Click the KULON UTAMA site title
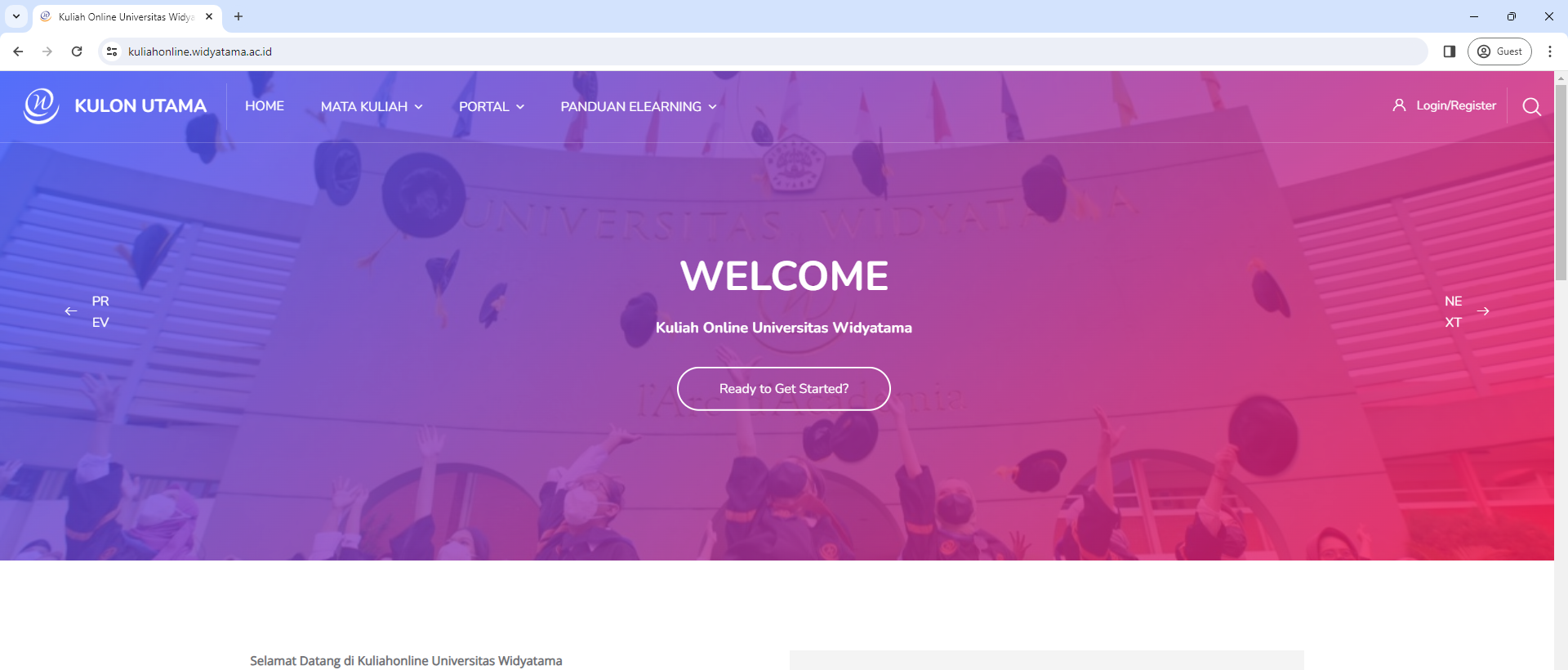The image size is (1568, 670). pos(140,106)
